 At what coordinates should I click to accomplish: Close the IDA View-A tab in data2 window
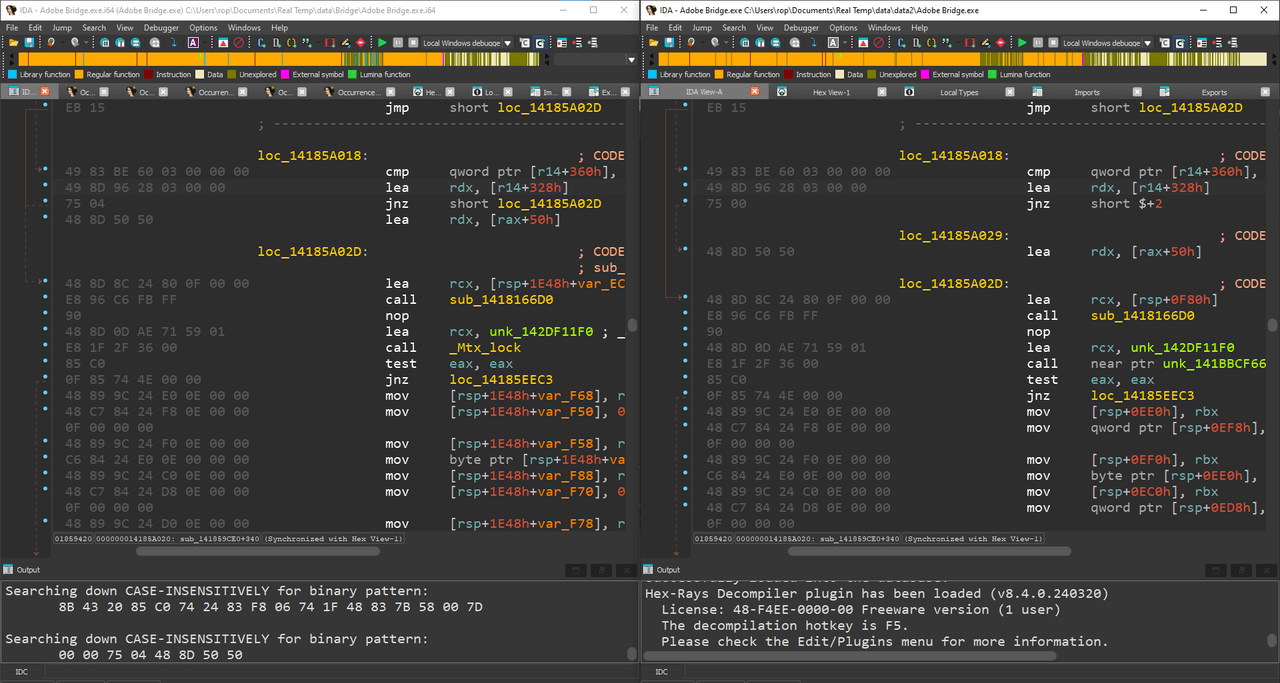pos(755,92)
